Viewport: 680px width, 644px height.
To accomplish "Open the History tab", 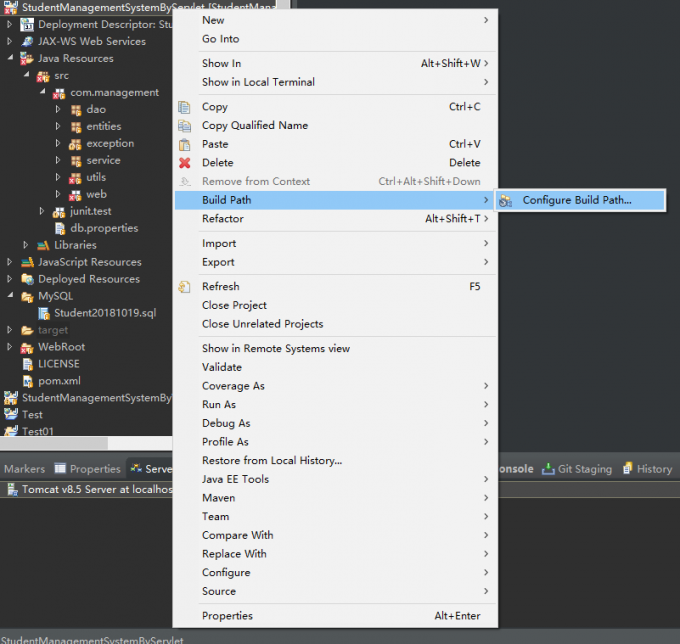I will click(x=654, y=469).
